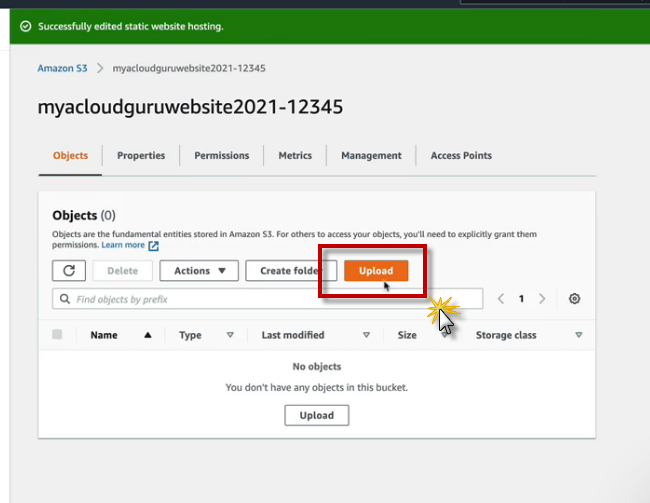This screenshot has height=503, width=650.
Task: Click the bucket name page heading
Action: (x=190, y=107)
